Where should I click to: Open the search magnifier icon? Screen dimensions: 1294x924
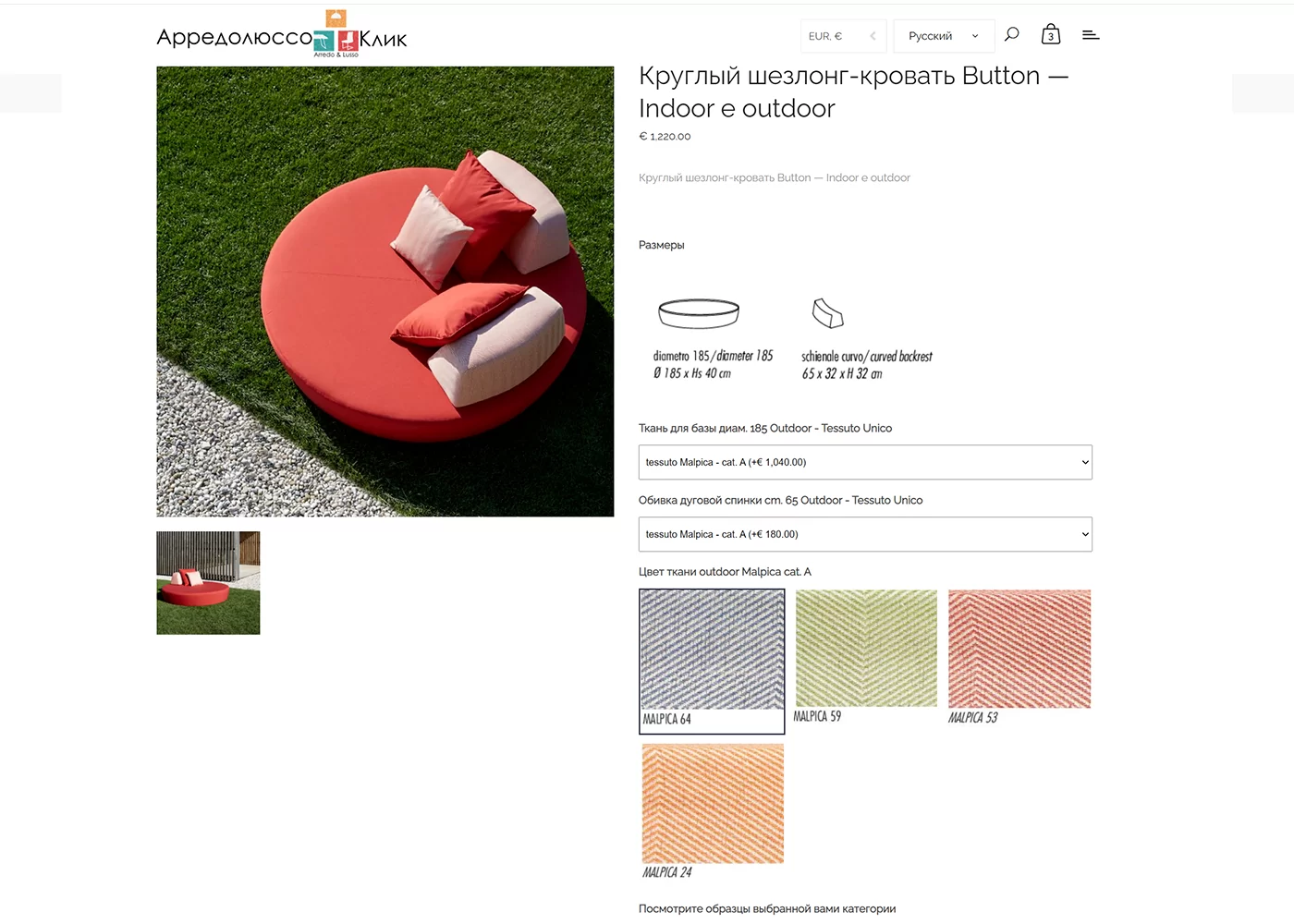(x=1012, y=34)
